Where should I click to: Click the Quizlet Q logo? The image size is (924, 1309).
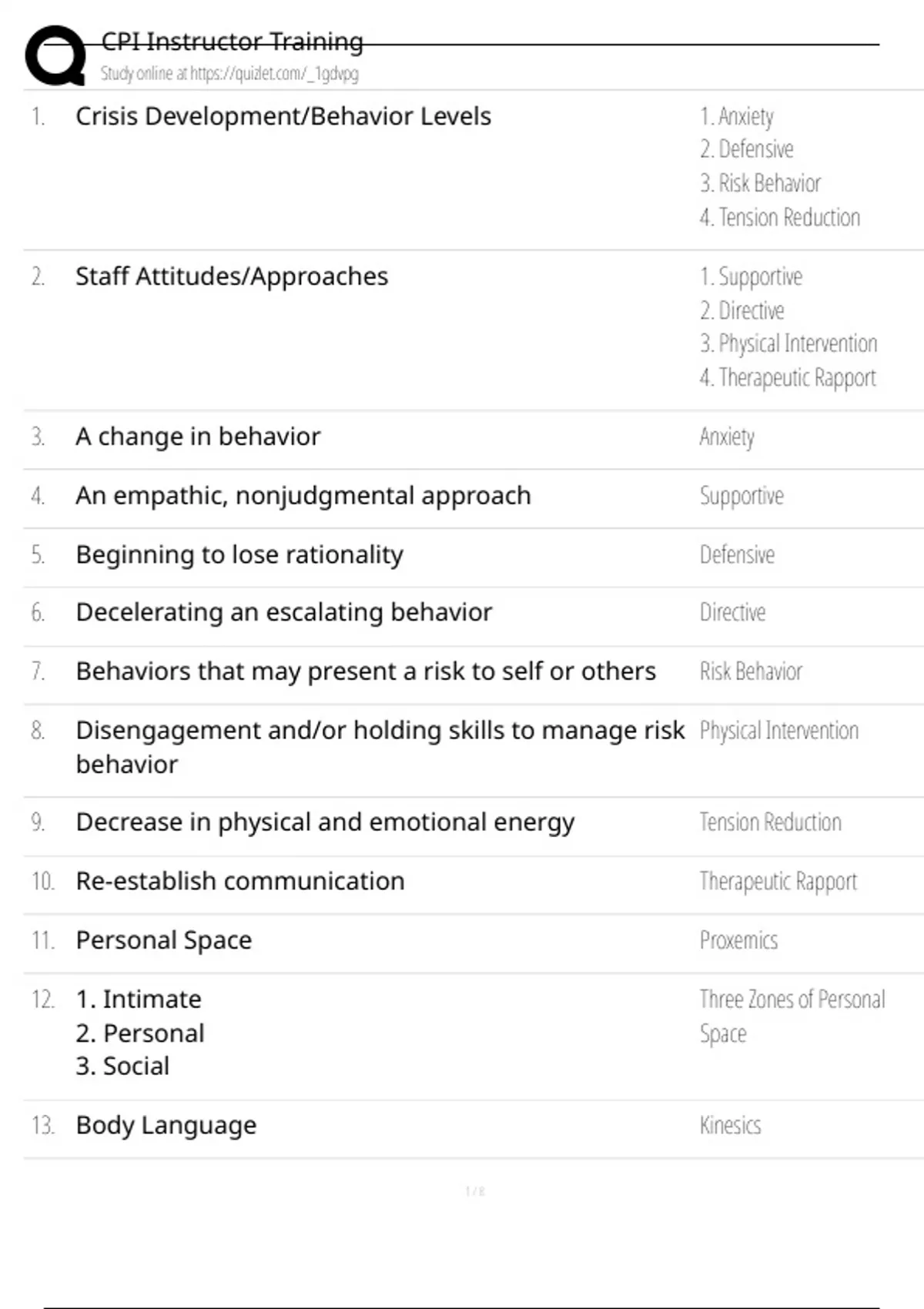pos(55,55)
